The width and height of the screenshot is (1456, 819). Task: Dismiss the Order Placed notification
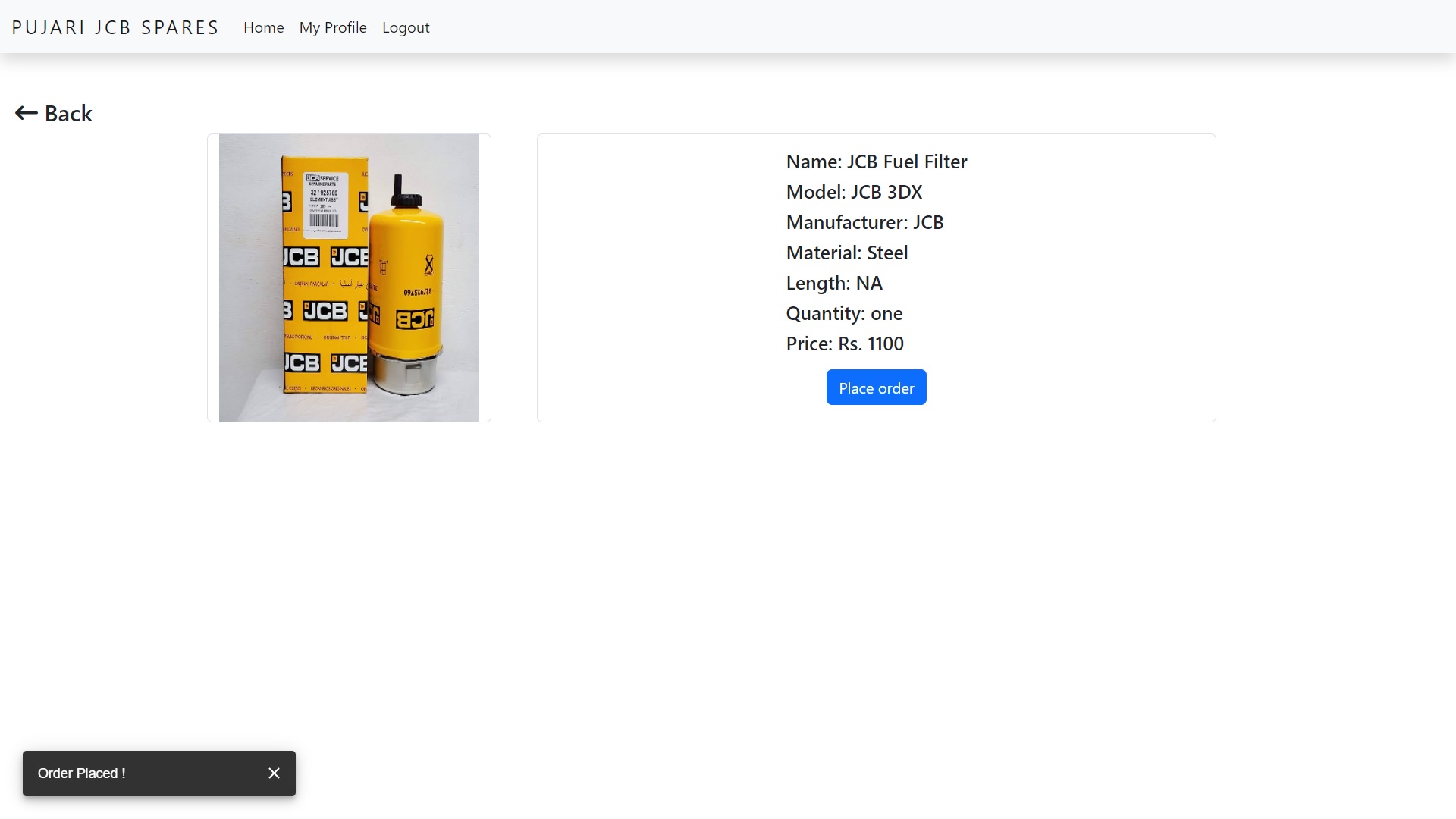click(x=274, y=773)
